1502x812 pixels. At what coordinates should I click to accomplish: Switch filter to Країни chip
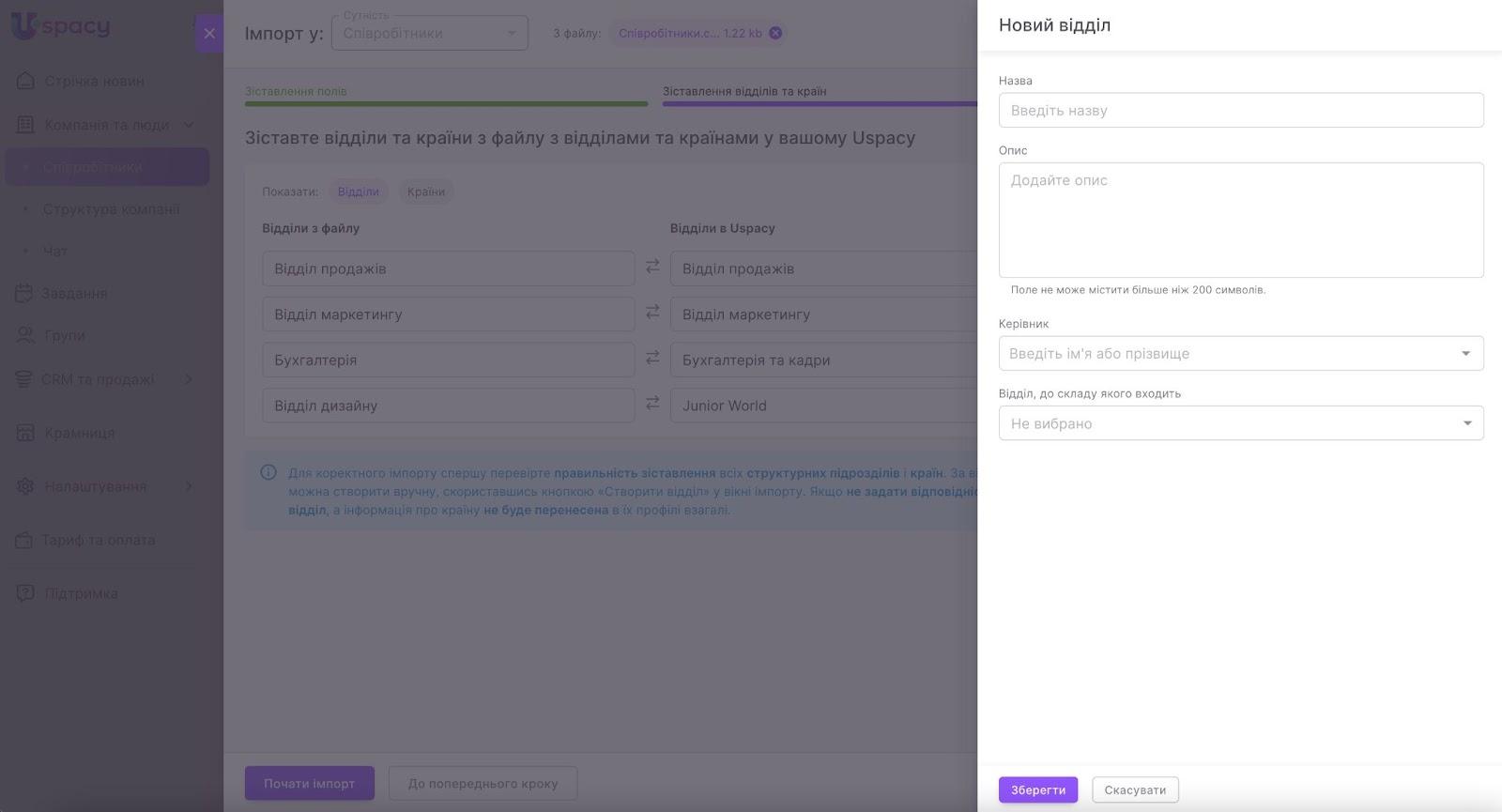click(425, 192)
